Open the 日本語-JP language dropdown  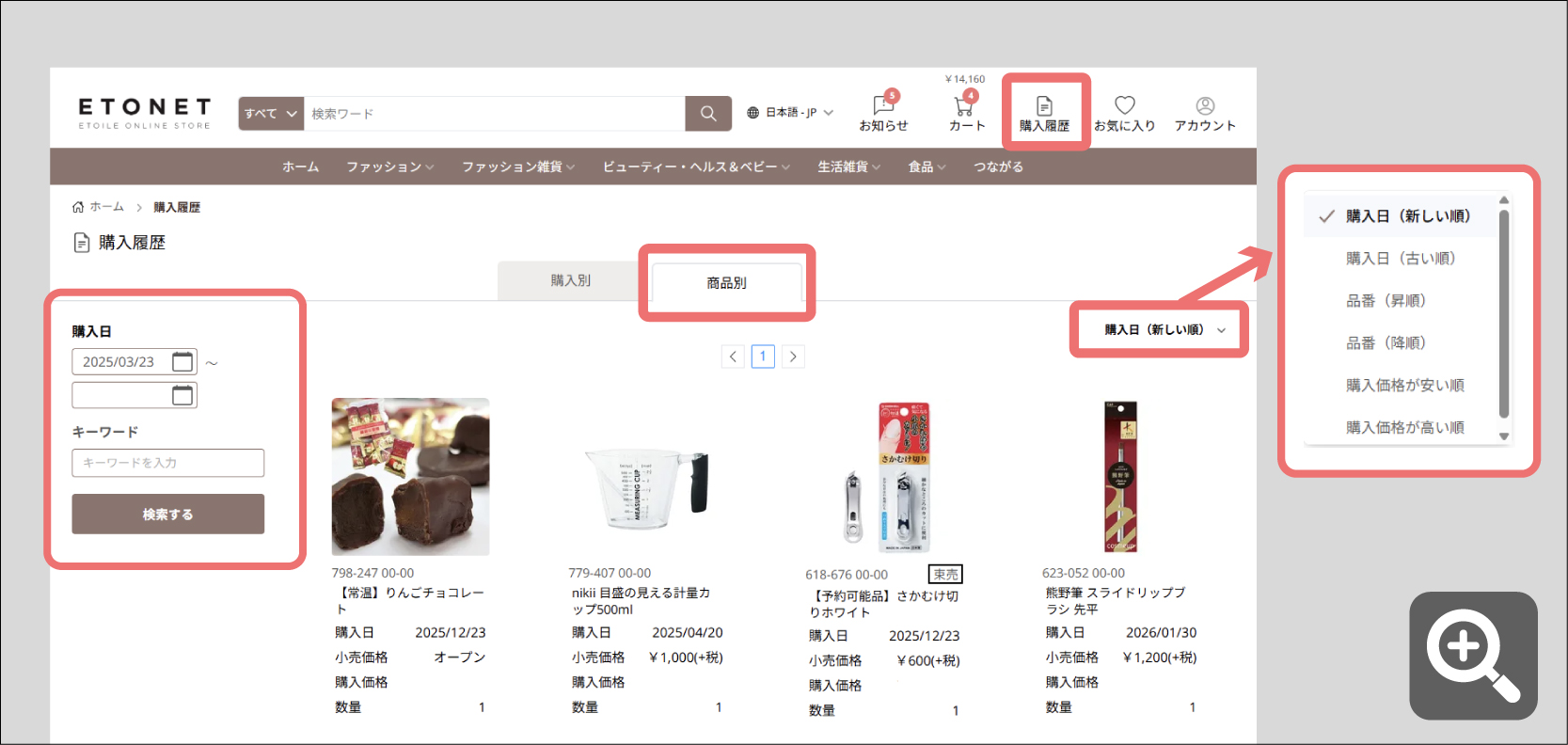click(x=790, y=113)
